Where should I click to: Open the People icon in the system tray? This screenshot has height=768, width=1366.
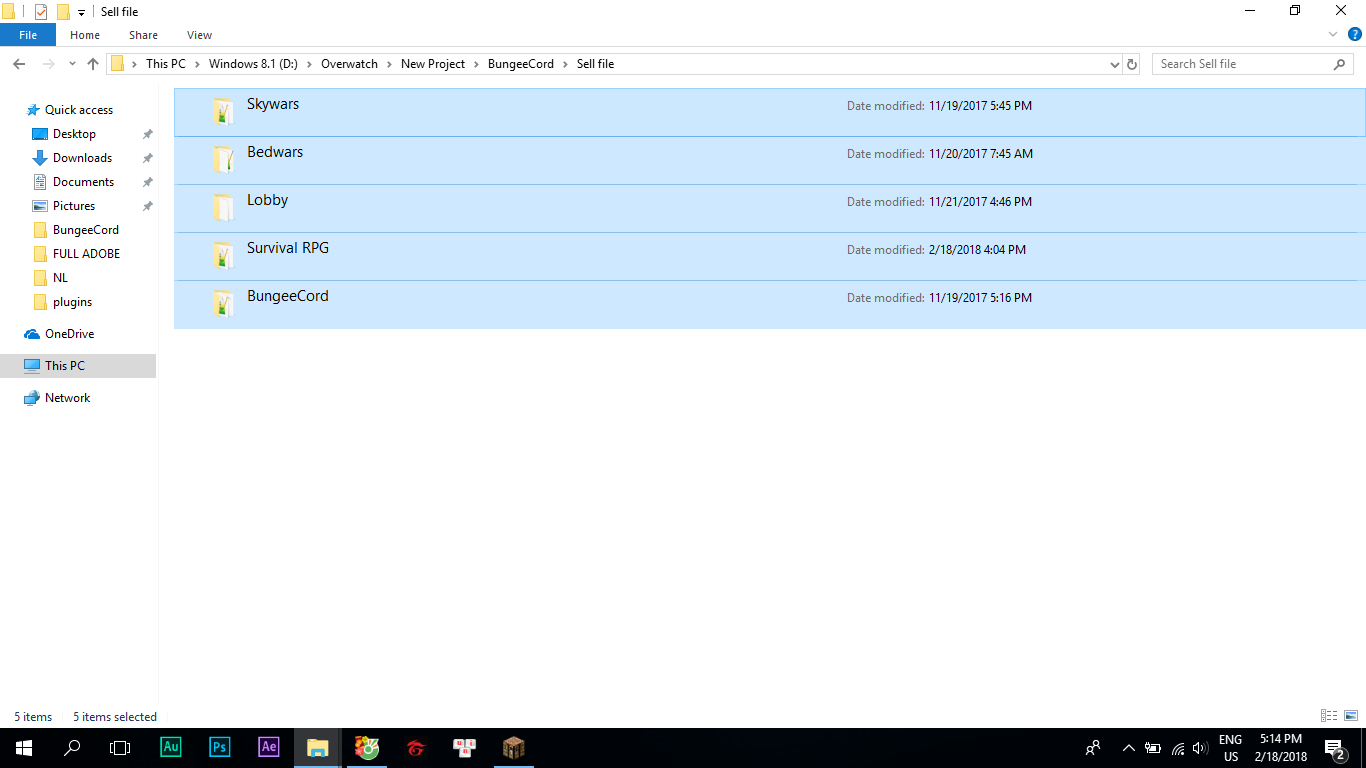(1093, 748)
